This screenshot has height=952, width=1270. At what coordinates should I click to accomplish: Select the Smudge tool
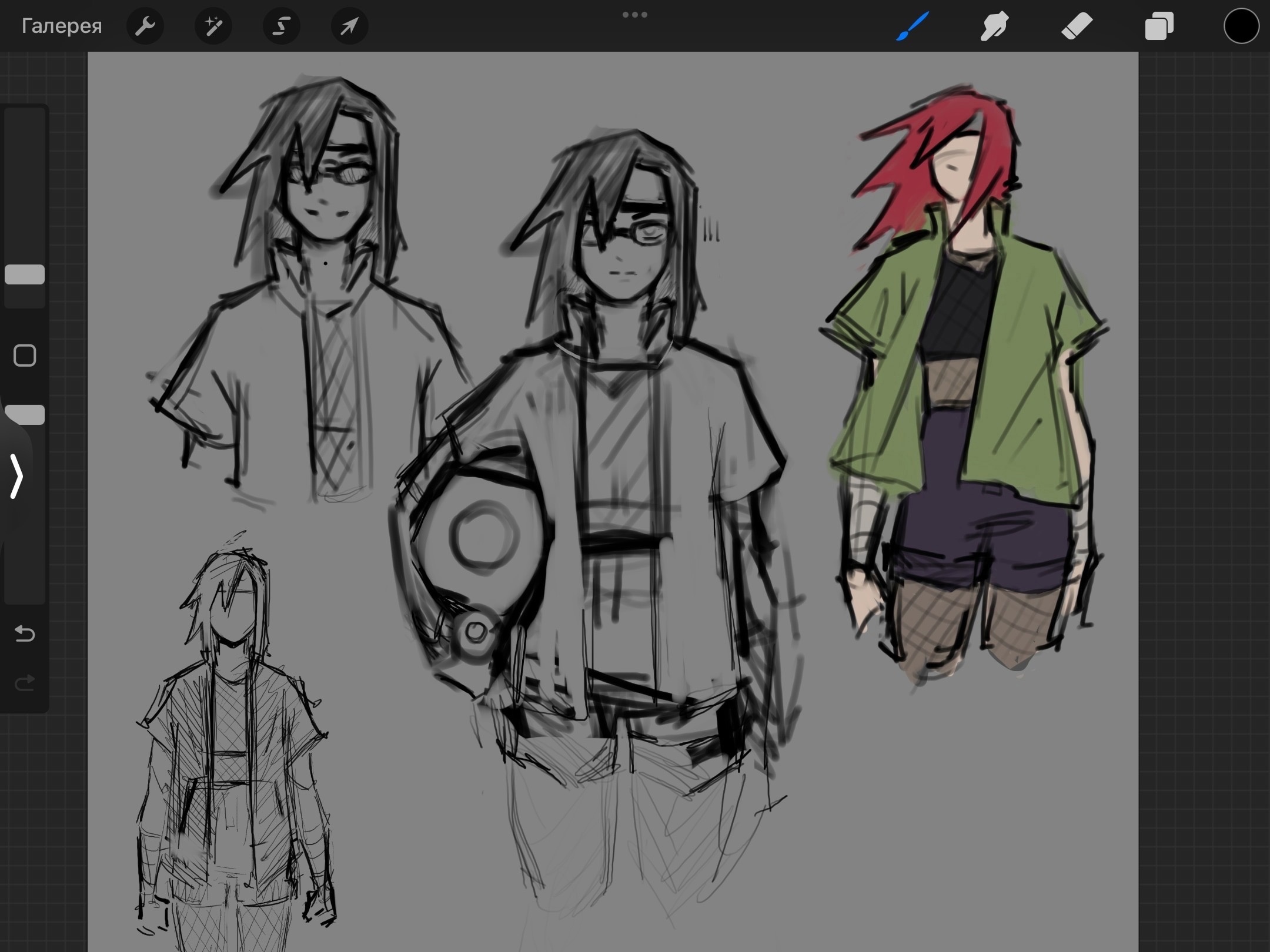click(995, 26)
